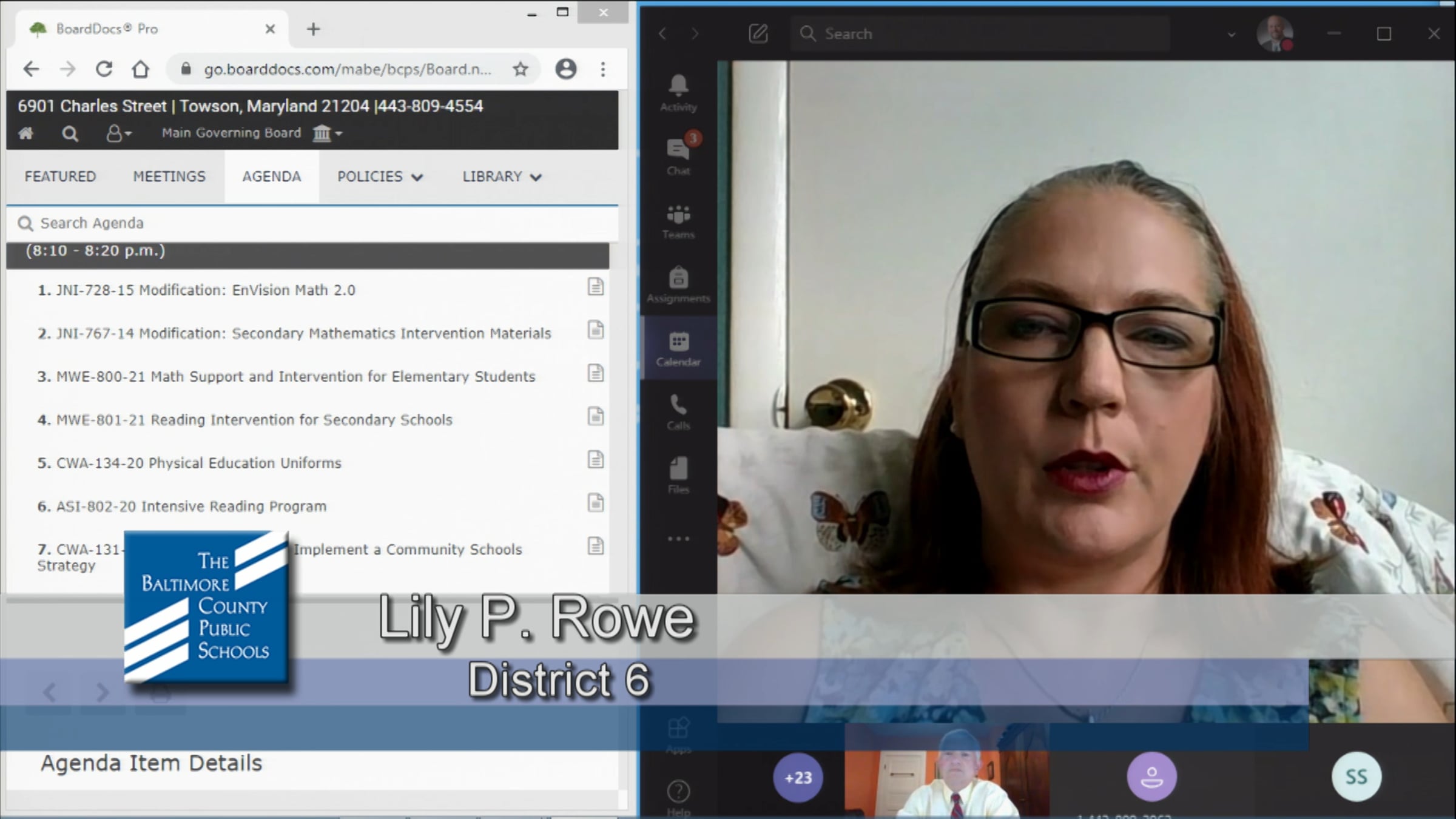Show more apps in Teams sidebar

pos(678,539)
